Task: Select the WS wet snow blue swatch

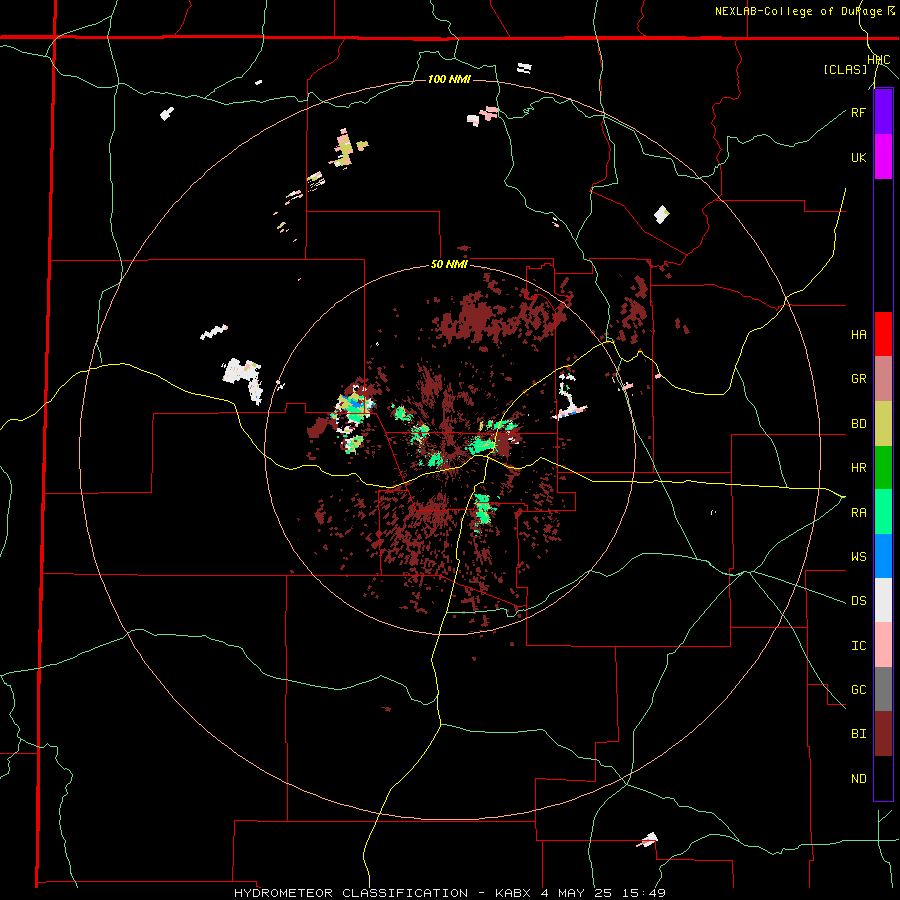Action: click(x=883, y=556)
